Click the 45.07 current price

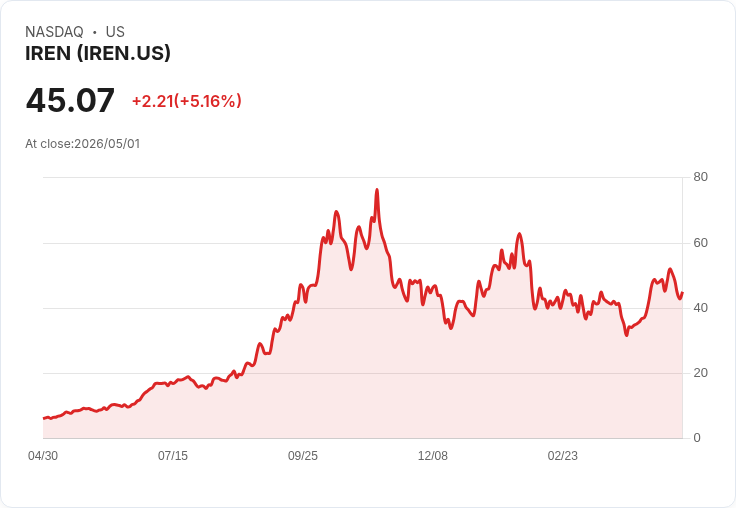[x=70, y=100]
